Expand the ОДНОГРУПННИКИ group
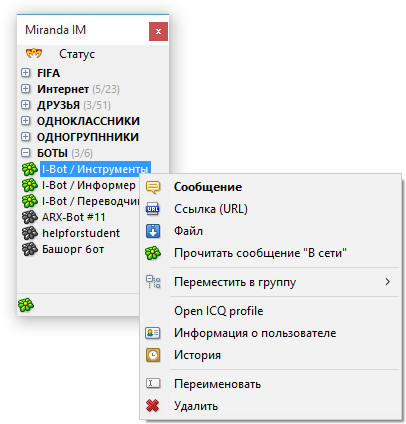This screenshot has width=406, height=424. click(25, 137)
